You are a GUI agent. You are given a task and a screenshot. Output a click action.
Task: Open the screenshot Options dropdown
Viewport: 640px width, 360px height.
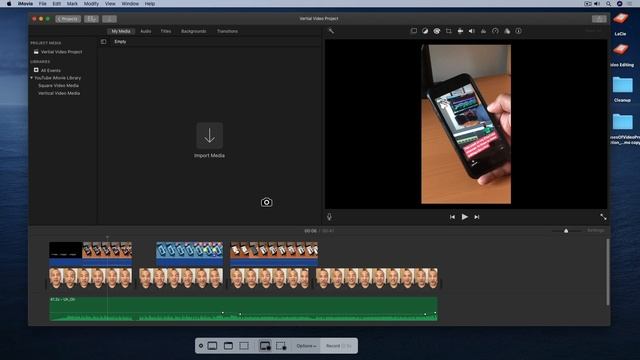point(306,346)
